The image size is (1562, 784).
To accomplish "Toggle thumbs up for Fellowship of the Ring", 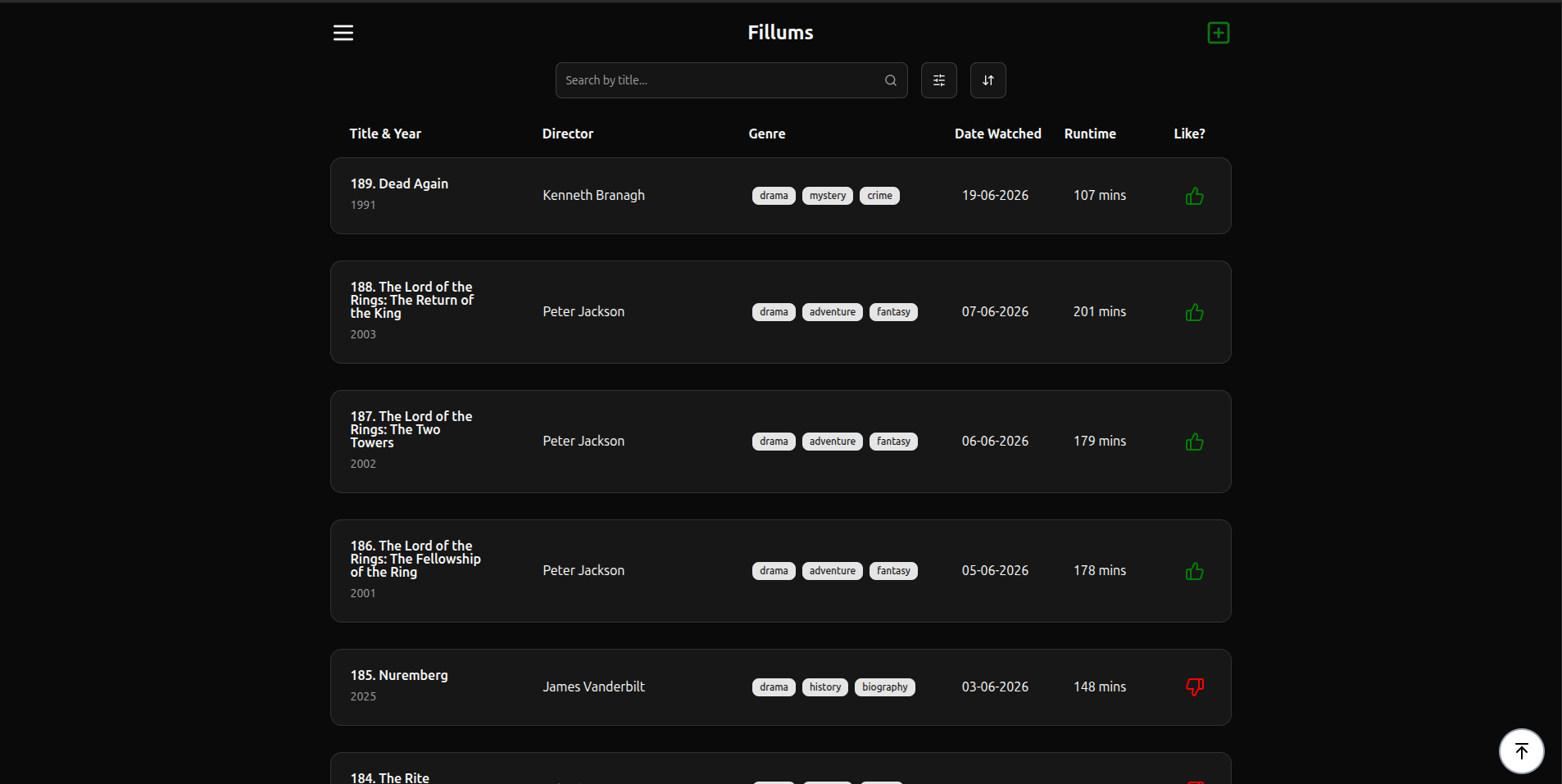I will tap(1194, 571).
